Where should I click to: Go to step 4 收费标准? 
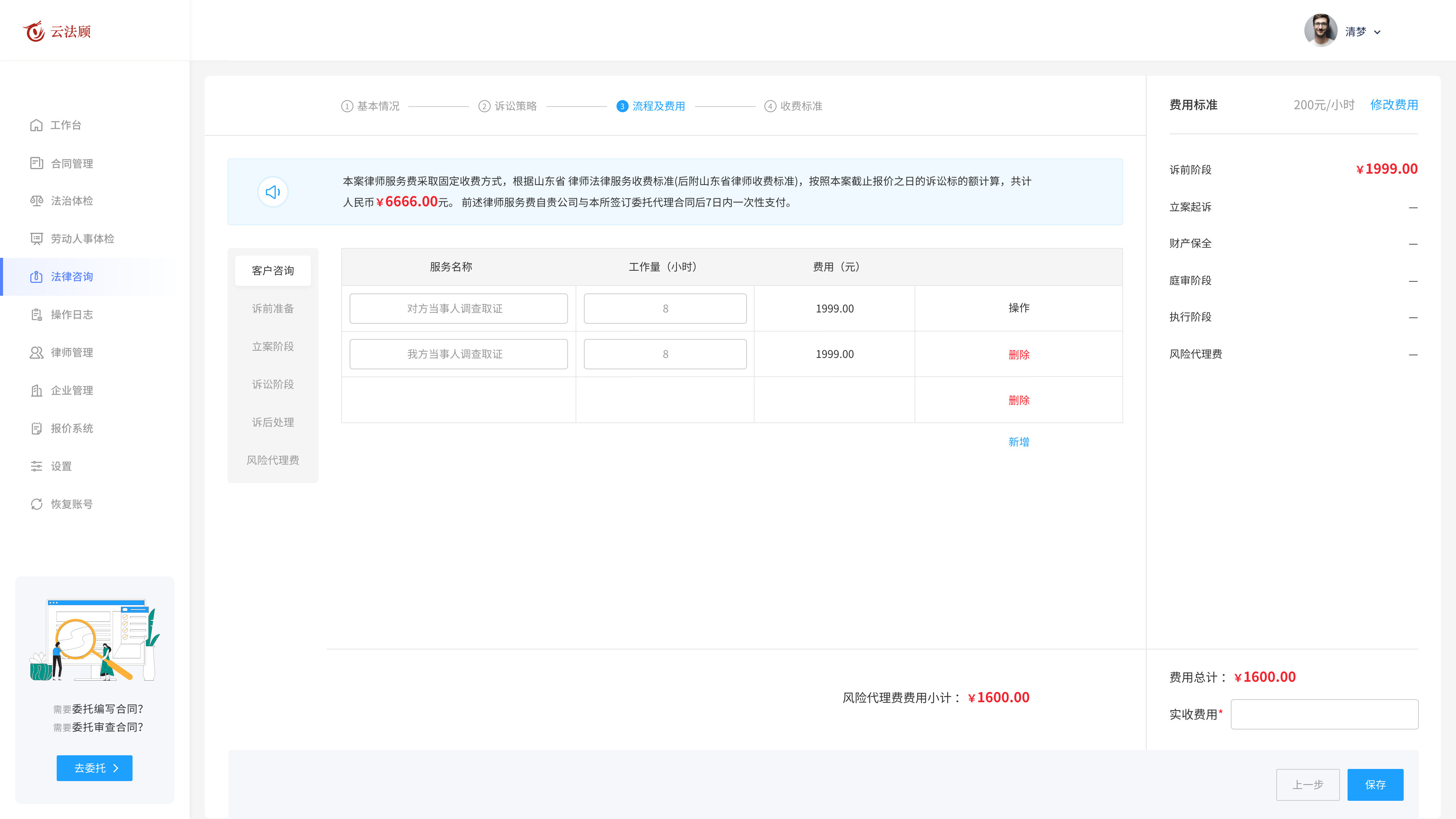(793, 106)
